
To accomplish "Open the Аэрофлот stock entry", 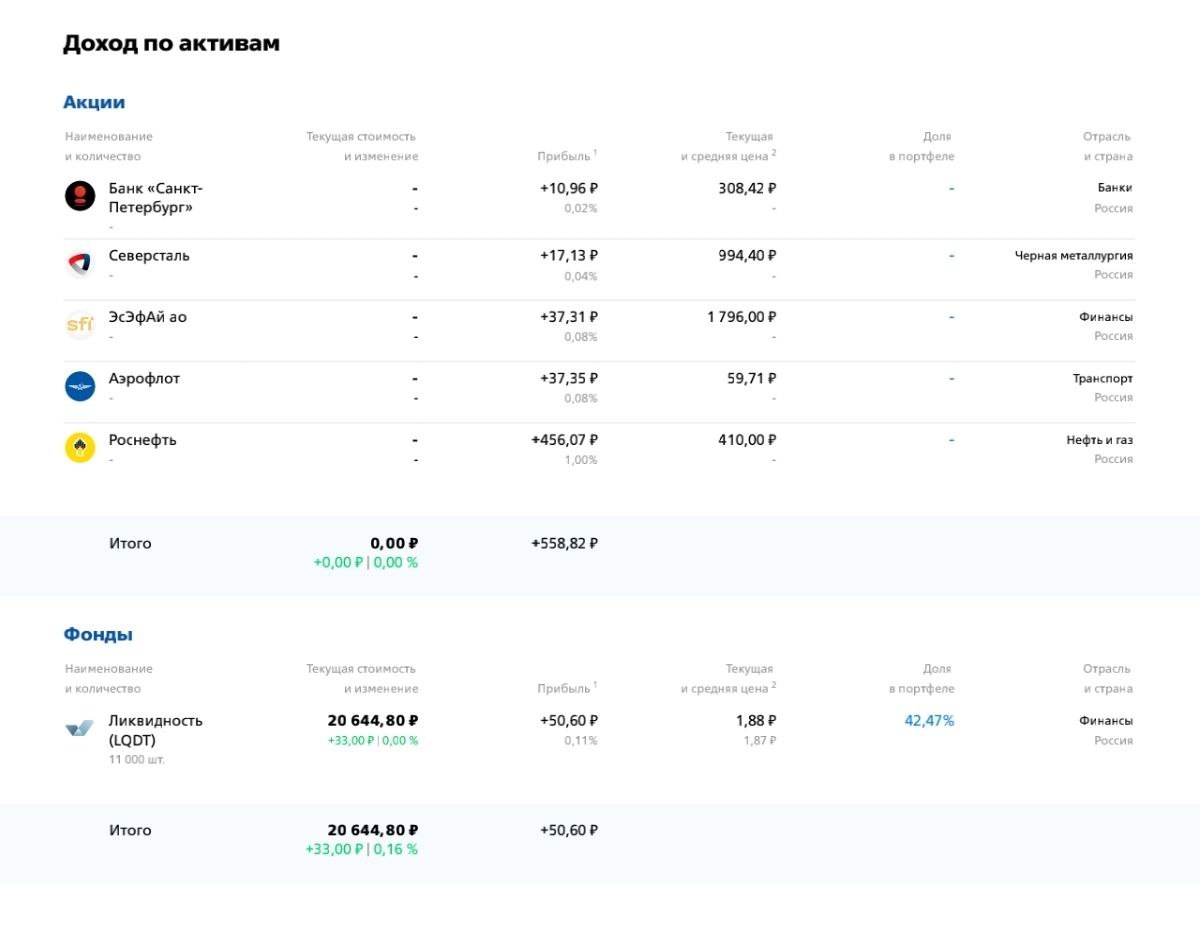I will pos(144,379).
